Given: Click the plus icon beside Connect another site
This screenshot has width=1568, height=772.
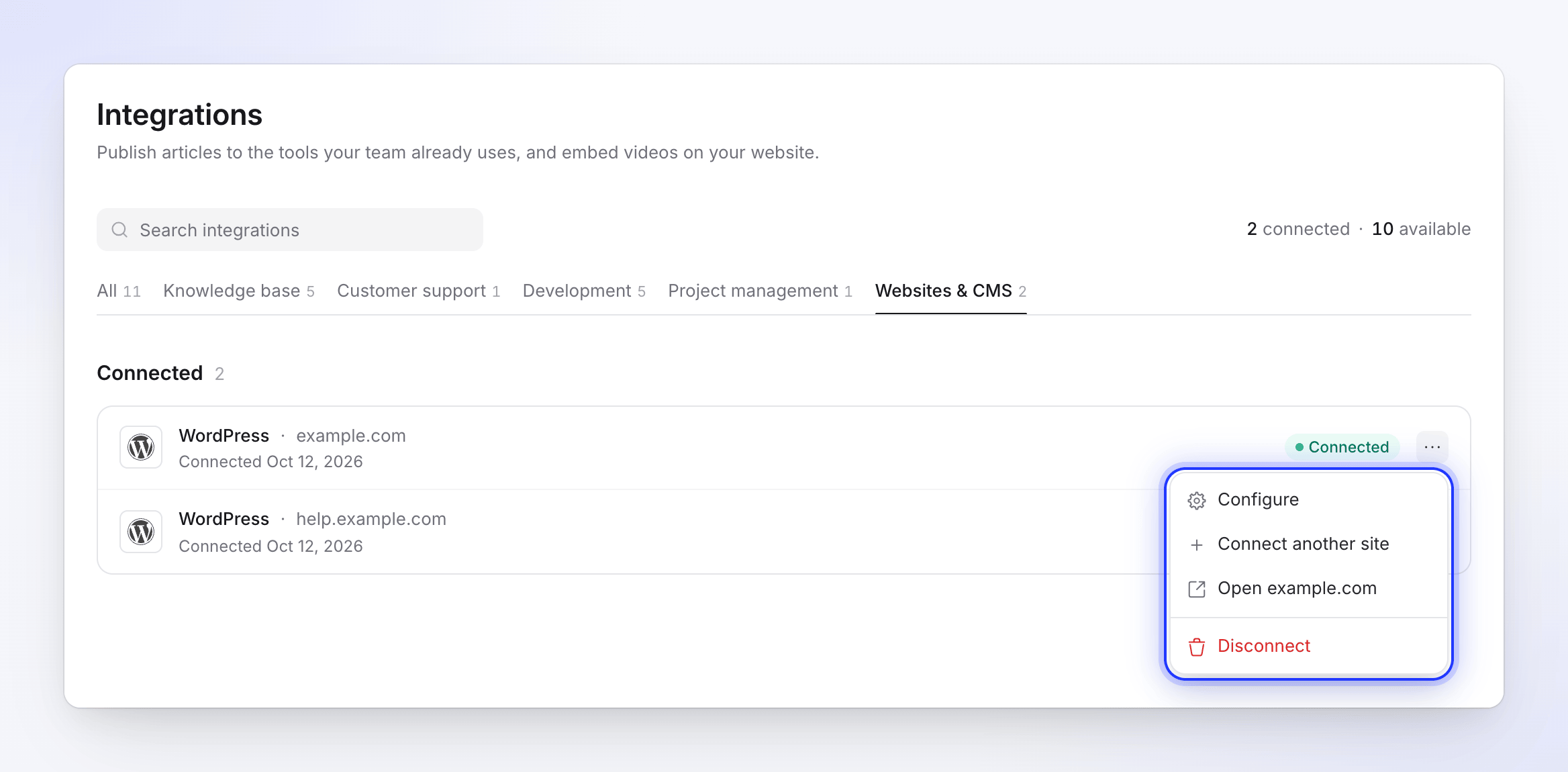Looking at the screenshot, I should [1197, 544].
